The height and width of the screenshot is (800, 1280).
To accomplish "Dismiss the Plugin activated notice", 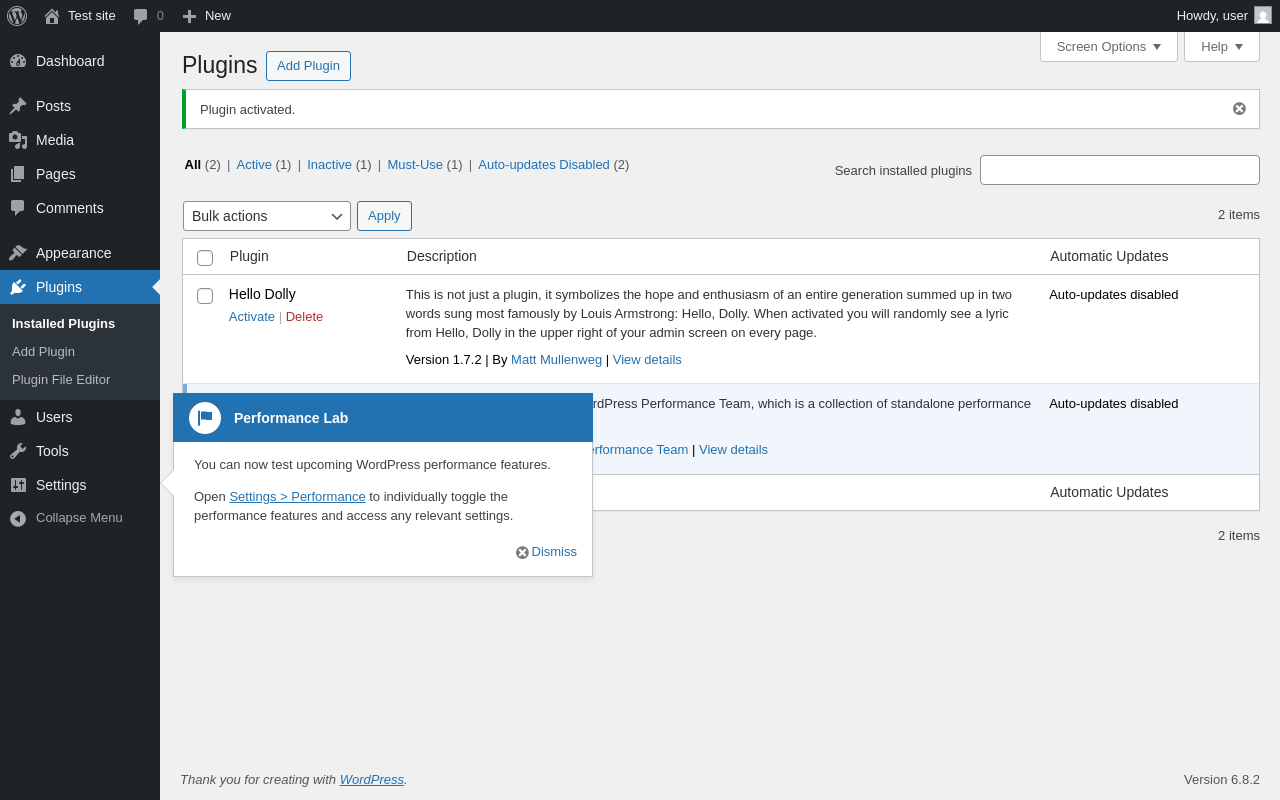I will (1239, 109).
